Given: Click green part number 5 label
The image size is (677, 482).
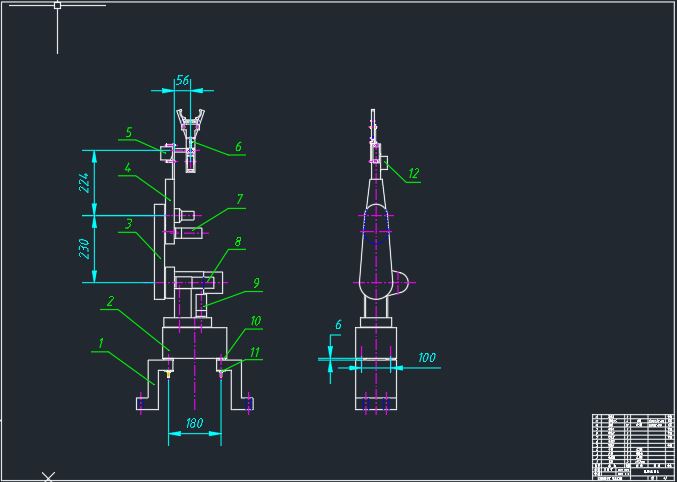Looking at the screenshot, I should point(129,132).
